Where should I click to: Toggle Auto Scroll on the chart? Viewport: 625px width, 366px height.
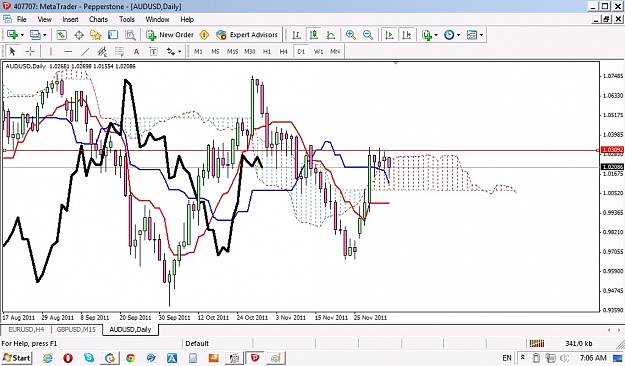click(389, 35)
